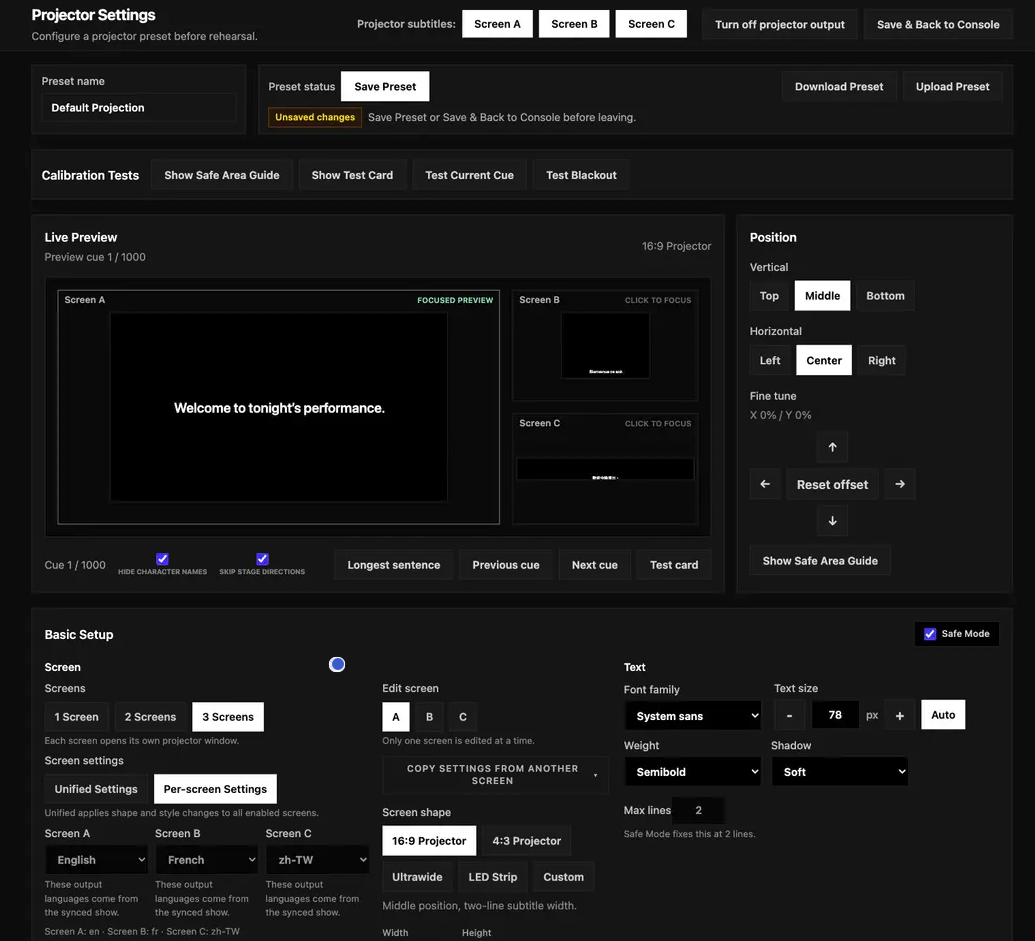Disable the Safe Mode checkbox
Viewport: 1035px width, 941px height.
[x=930, y=633]
